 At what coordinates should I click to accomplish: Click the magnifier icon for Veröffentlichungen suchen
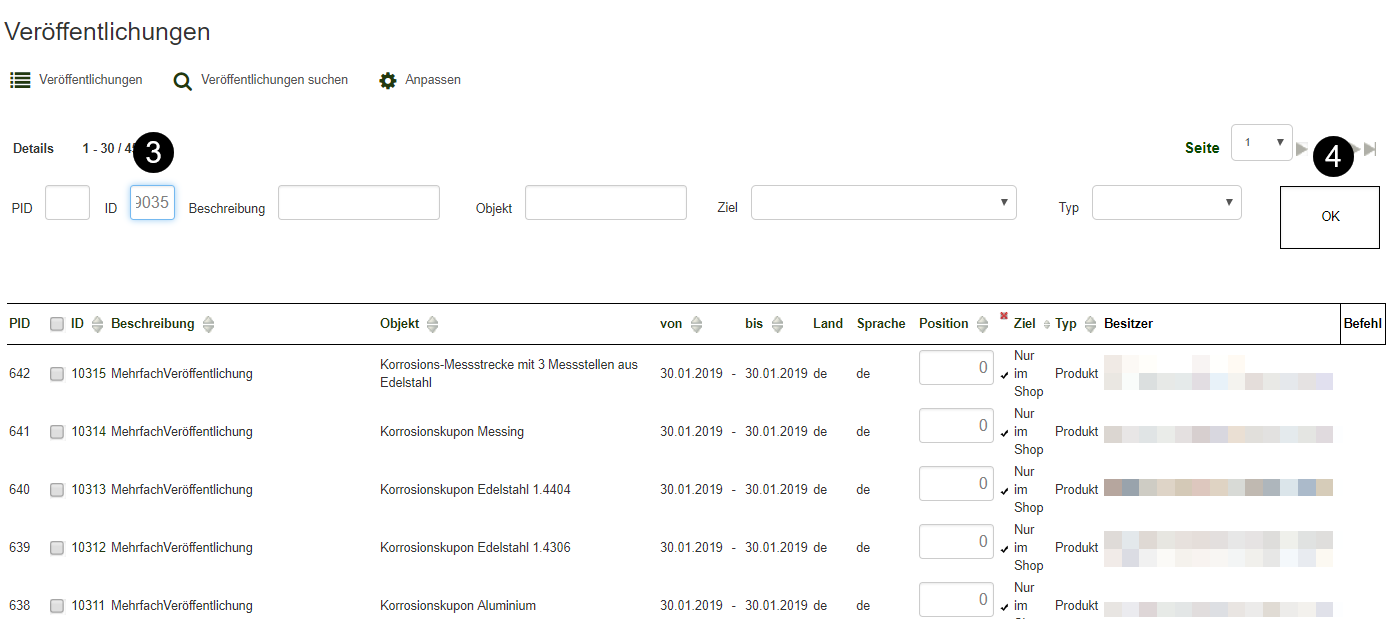pyautogui.click(x=182, y=81)
